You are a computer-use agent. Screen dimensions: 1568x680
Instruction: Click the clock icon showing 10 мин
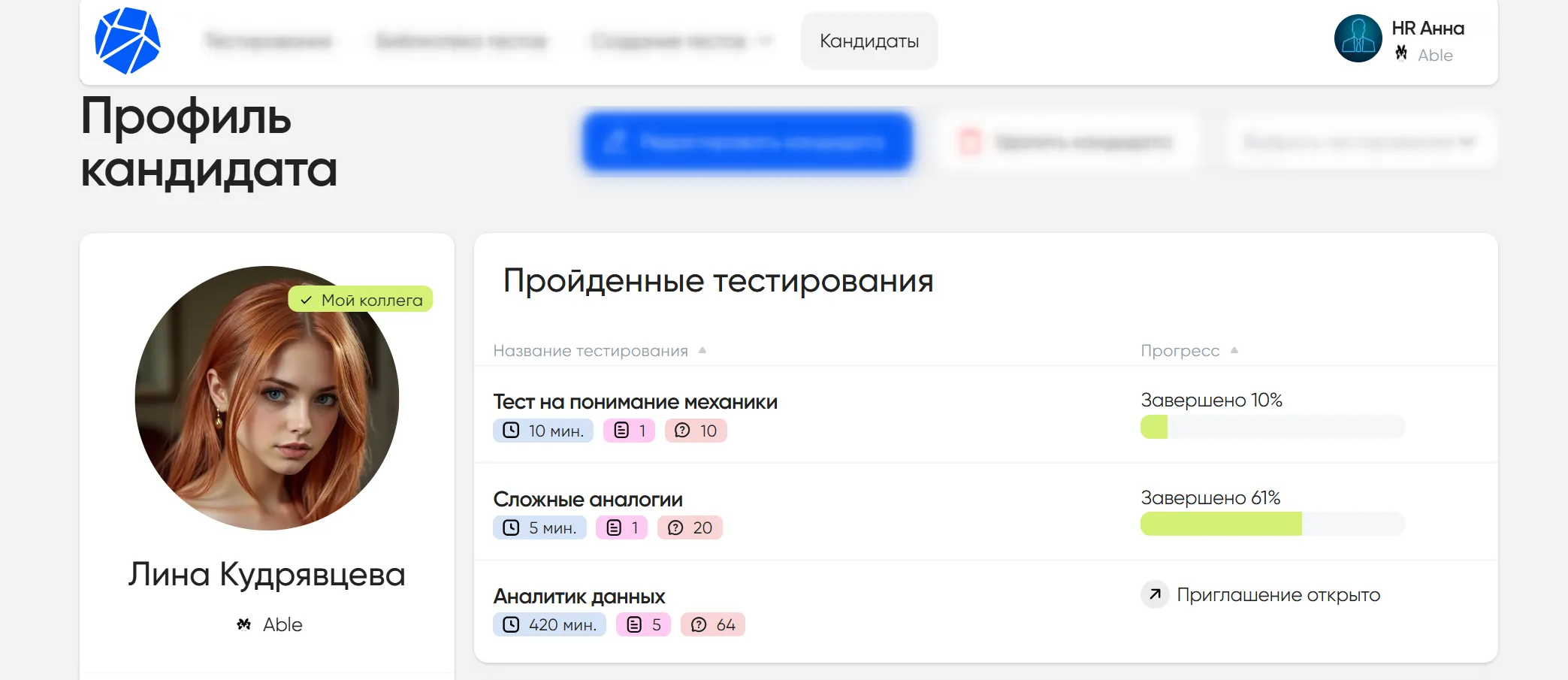coord(511,430)
